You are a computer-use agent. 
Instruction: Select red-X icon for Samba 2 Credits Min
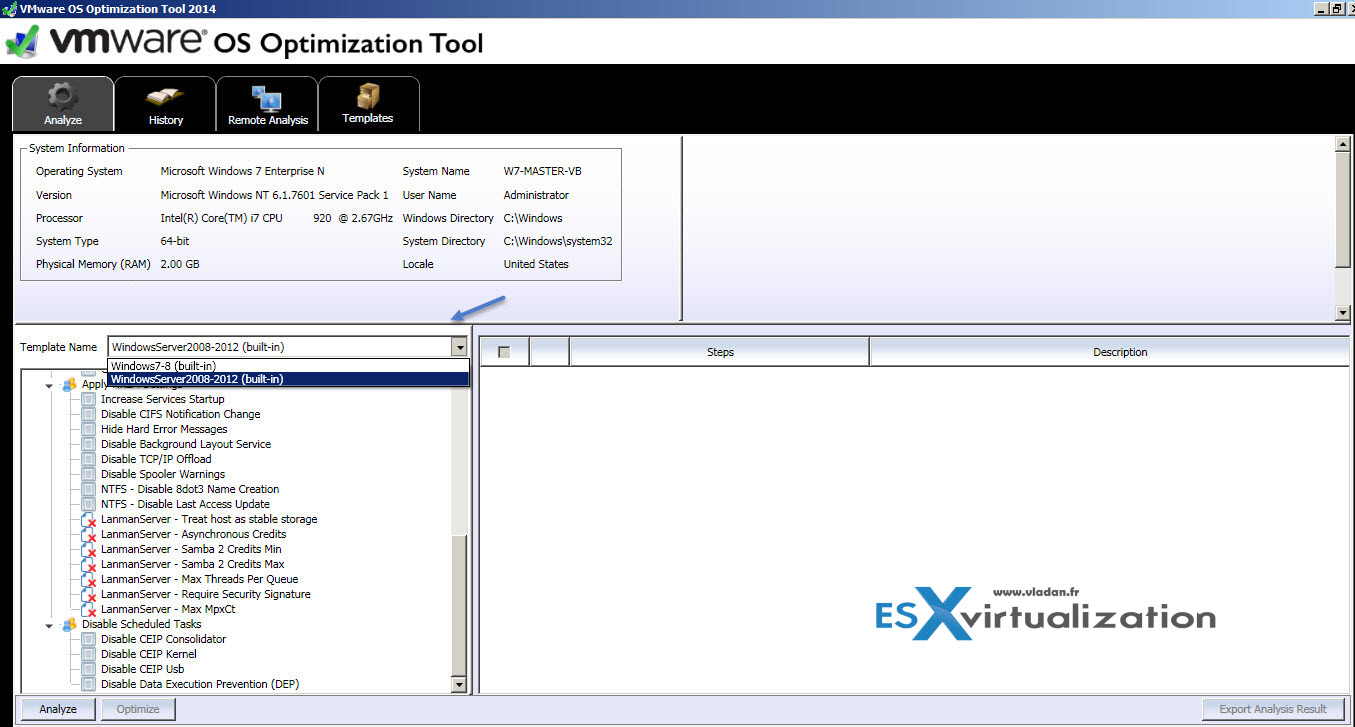(89, 550)
